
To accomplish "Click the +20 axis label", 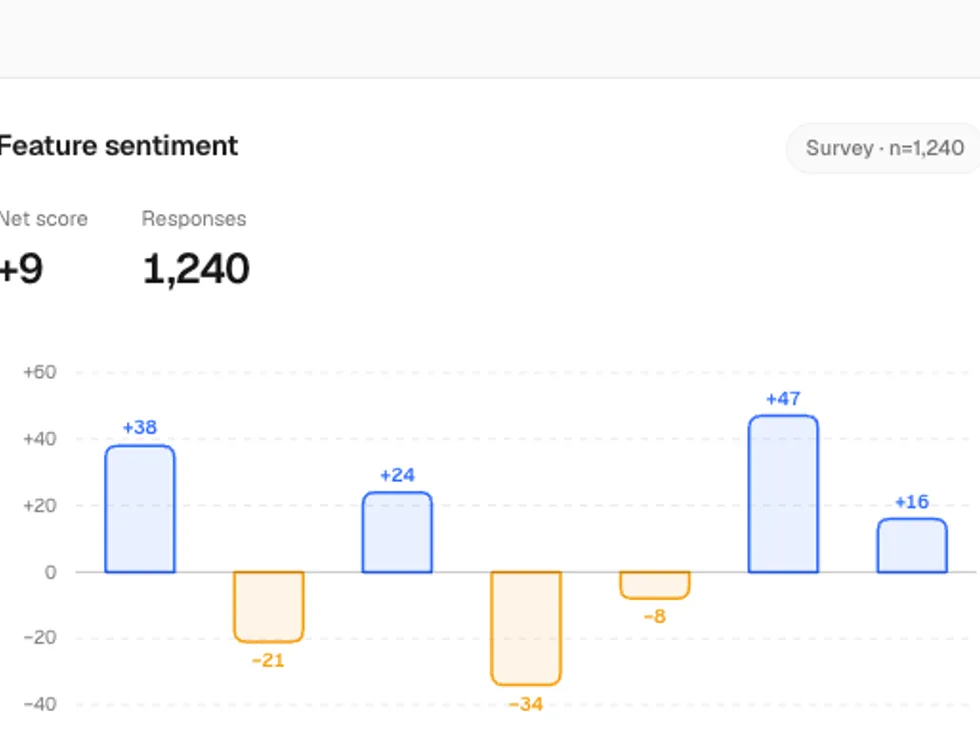I will pyautogui.click(x=40, y=505).
